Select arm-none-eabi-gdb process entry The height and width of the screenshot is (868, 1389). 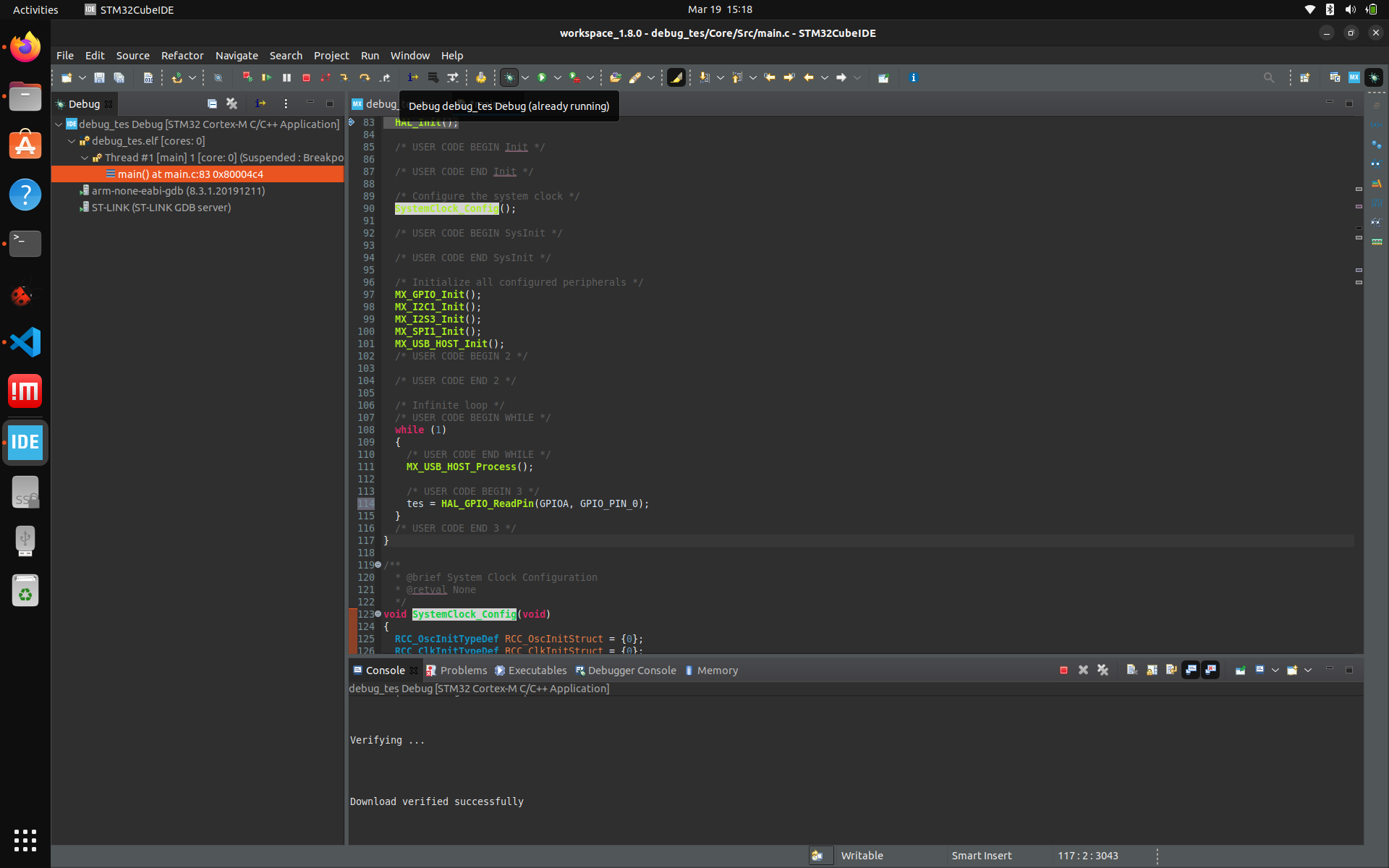point(178,191)
